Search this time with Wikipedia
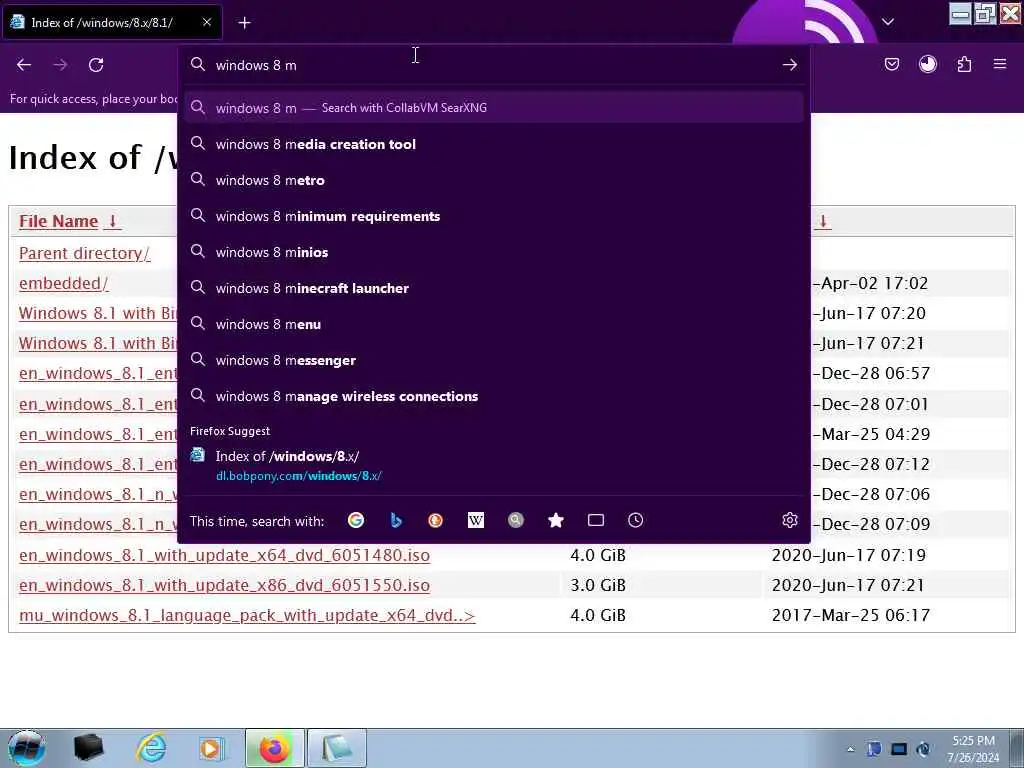 click(476, 520)
